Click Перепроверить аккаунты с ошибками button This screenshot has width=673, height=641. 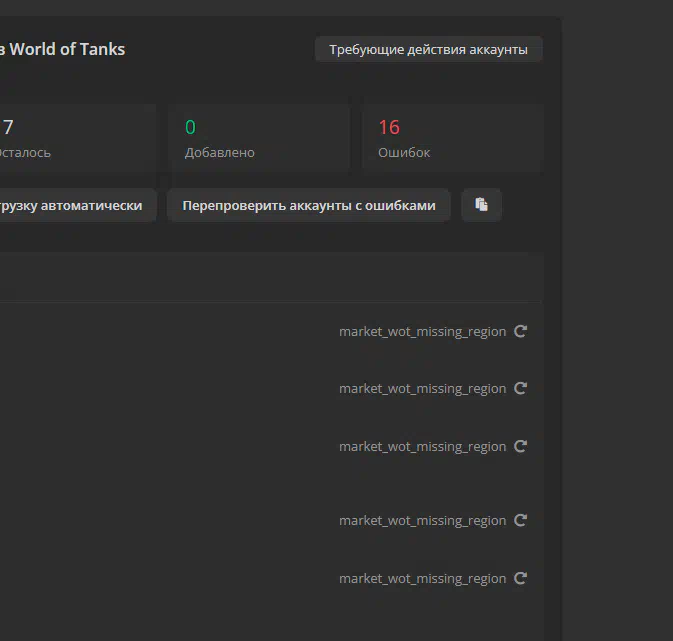pyautogui.click(x=309, y=205)
